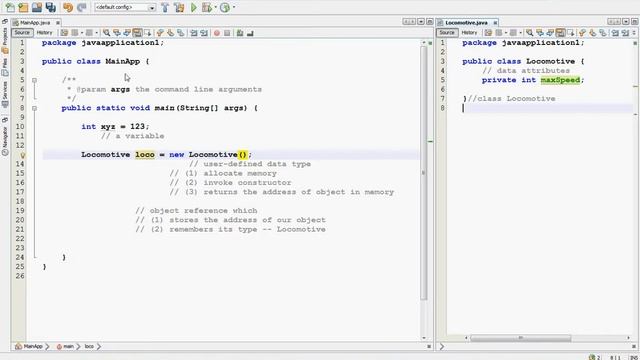
Task: Select History view in MainApp editor
Action: (x=44, y=33)
